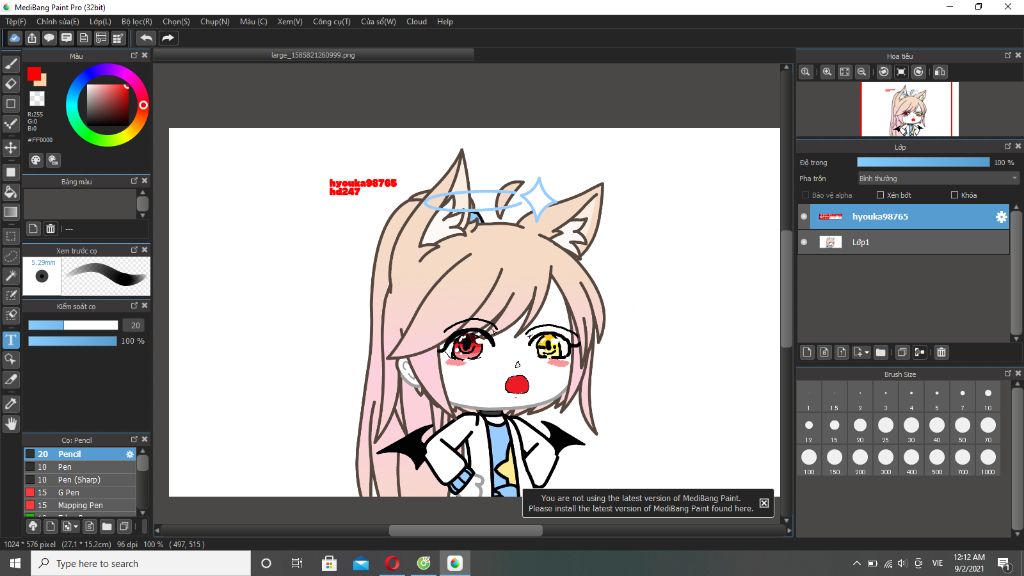The width and height of the screenshot is (1024, 576).
Task: Select the Bucket fill tool
Action: tap(10, 192)
